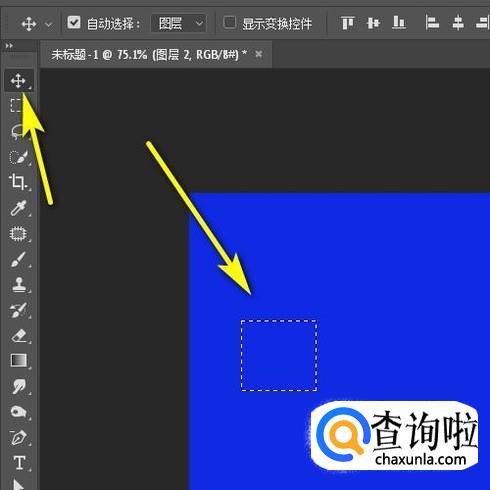490x490 pixels.
Task: Expand the collapsed toolbar double-arrow
Action: click(9, 46)
